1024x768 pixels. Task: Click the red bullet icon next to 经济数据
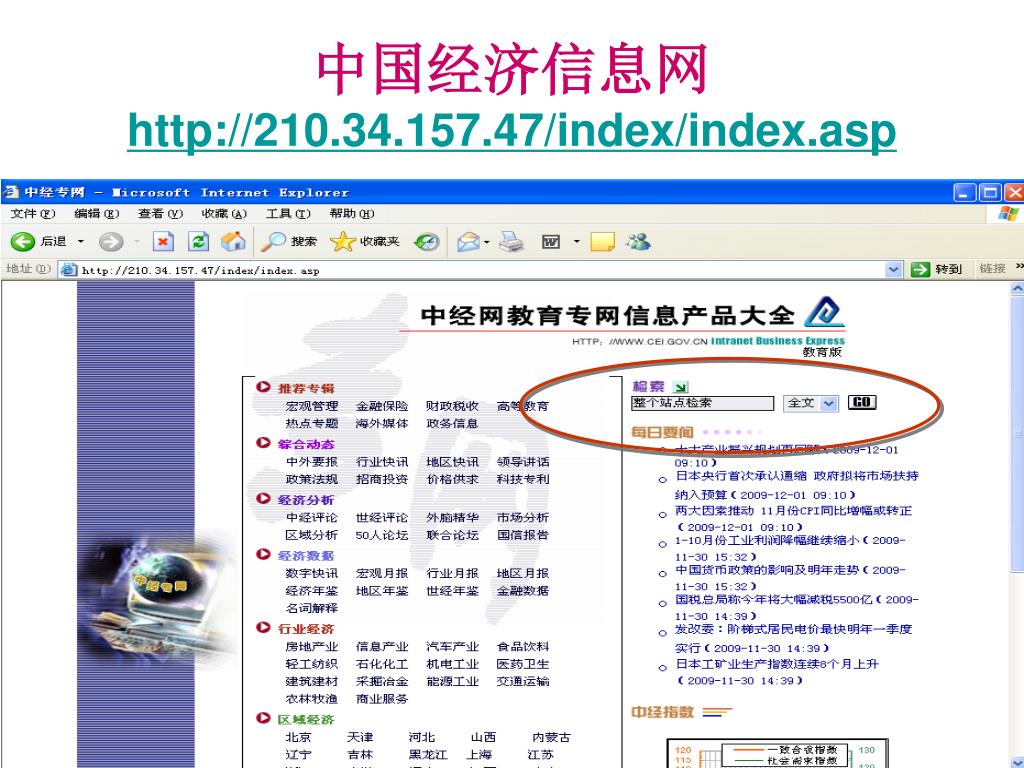[x=263, y=554]
